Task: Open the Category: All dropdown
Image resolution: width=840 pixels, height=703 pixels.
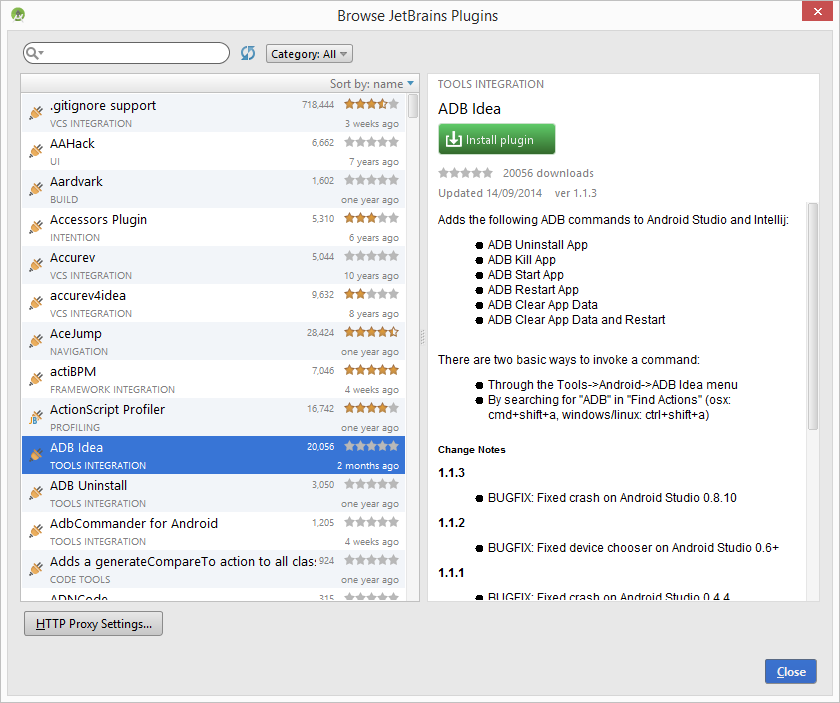Action: coord(309,54)
